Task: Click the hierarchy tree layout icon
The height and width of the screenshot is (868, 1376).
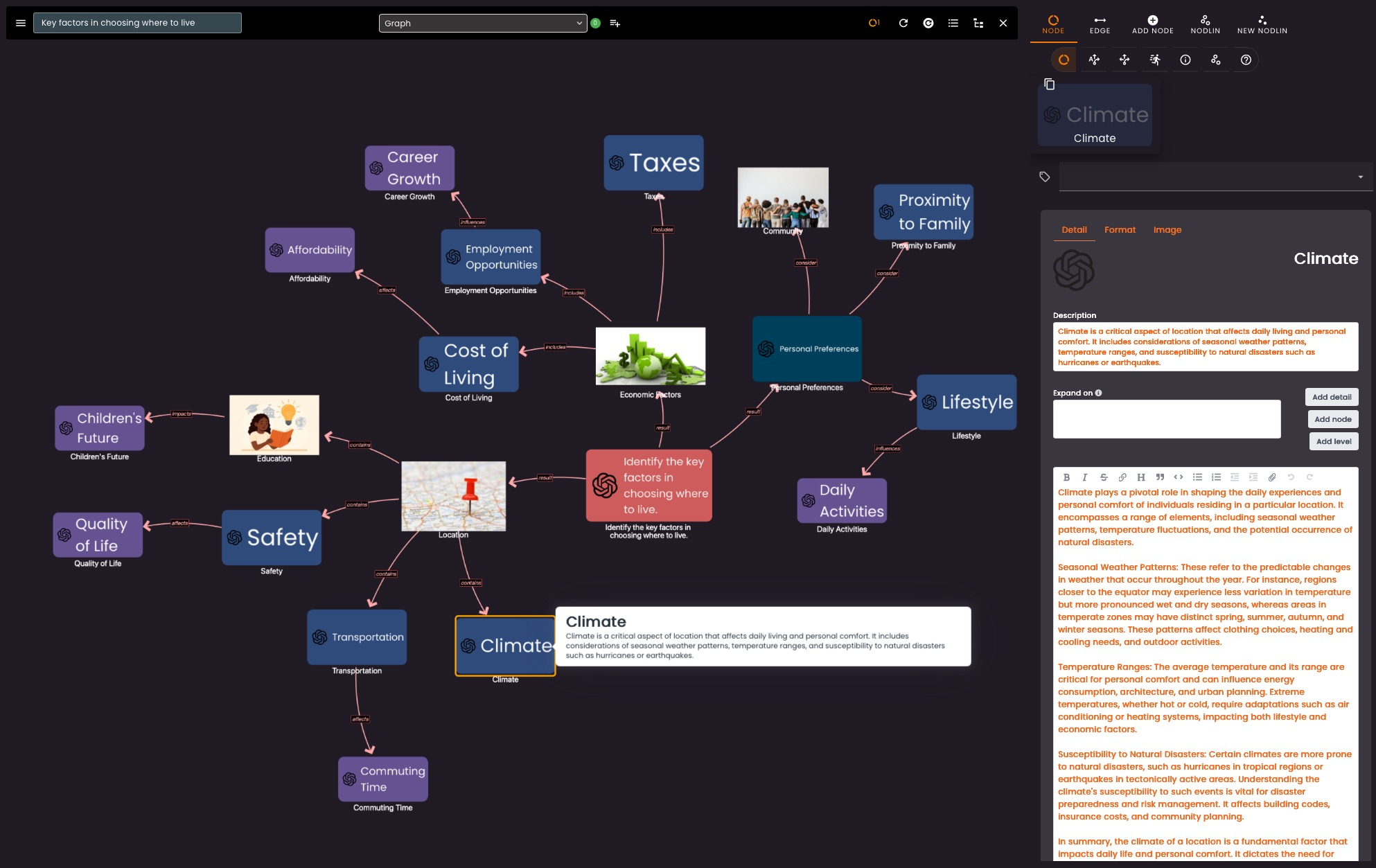Action: click(978, 23)
